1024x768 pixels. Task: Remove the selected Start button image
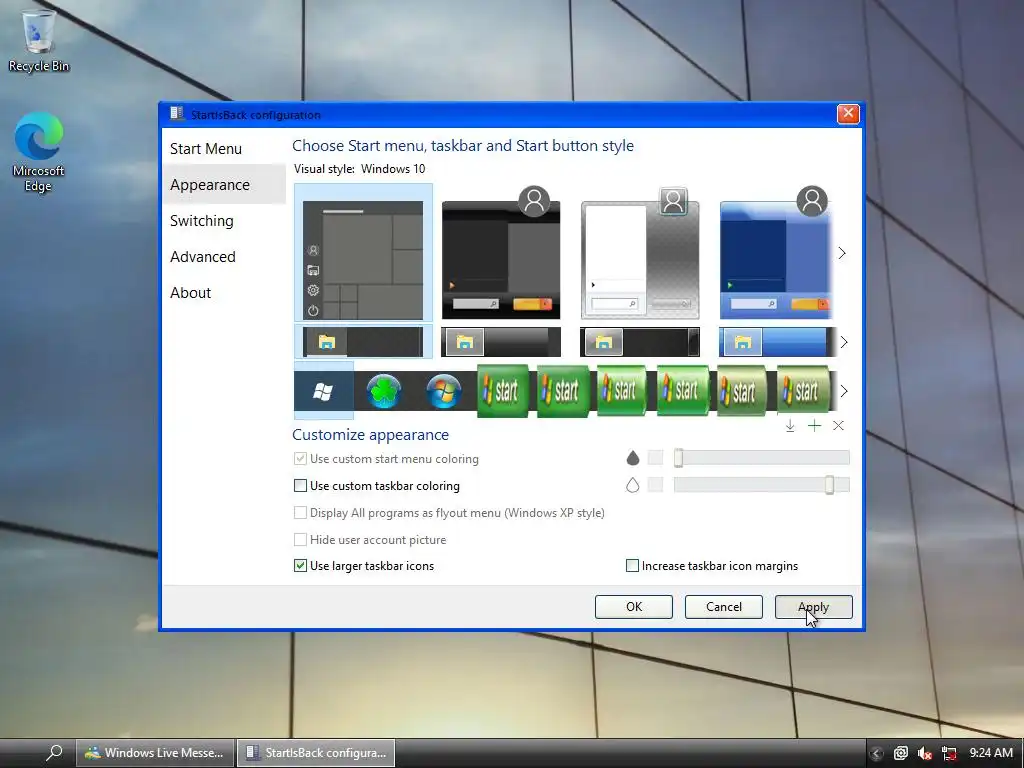pos(839,426)
